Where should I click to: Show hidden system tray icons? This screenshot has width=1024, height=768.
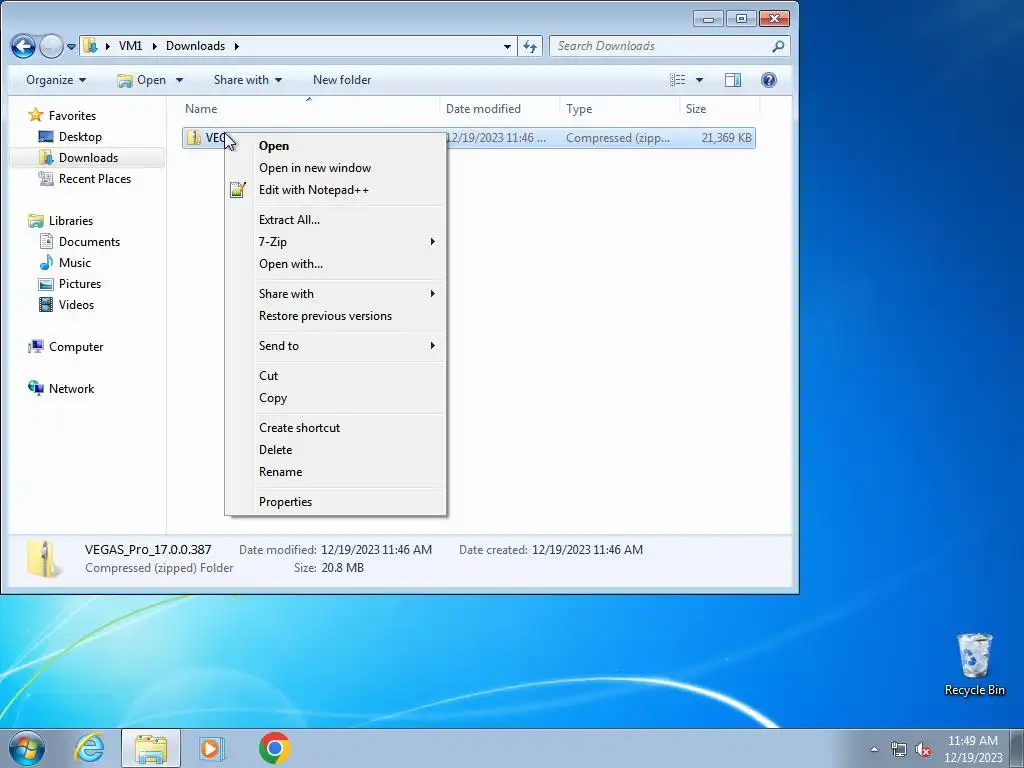click(x=874, y=750)
